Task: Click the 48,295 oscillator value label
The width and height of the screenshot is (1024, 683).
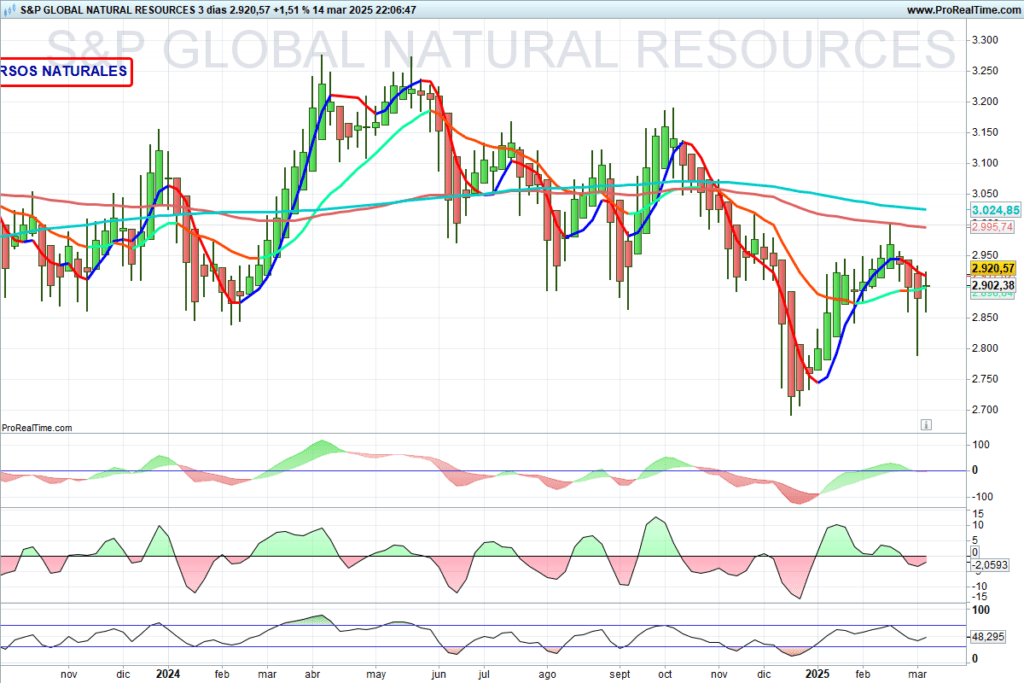Action: [987, 636]
